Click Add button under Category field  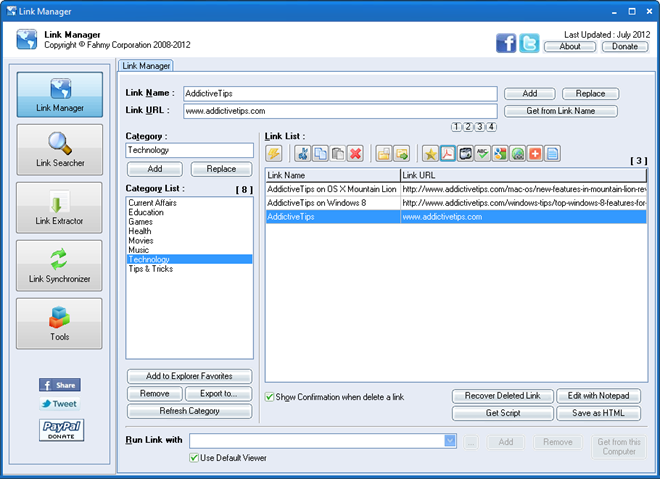pos(155,169)
